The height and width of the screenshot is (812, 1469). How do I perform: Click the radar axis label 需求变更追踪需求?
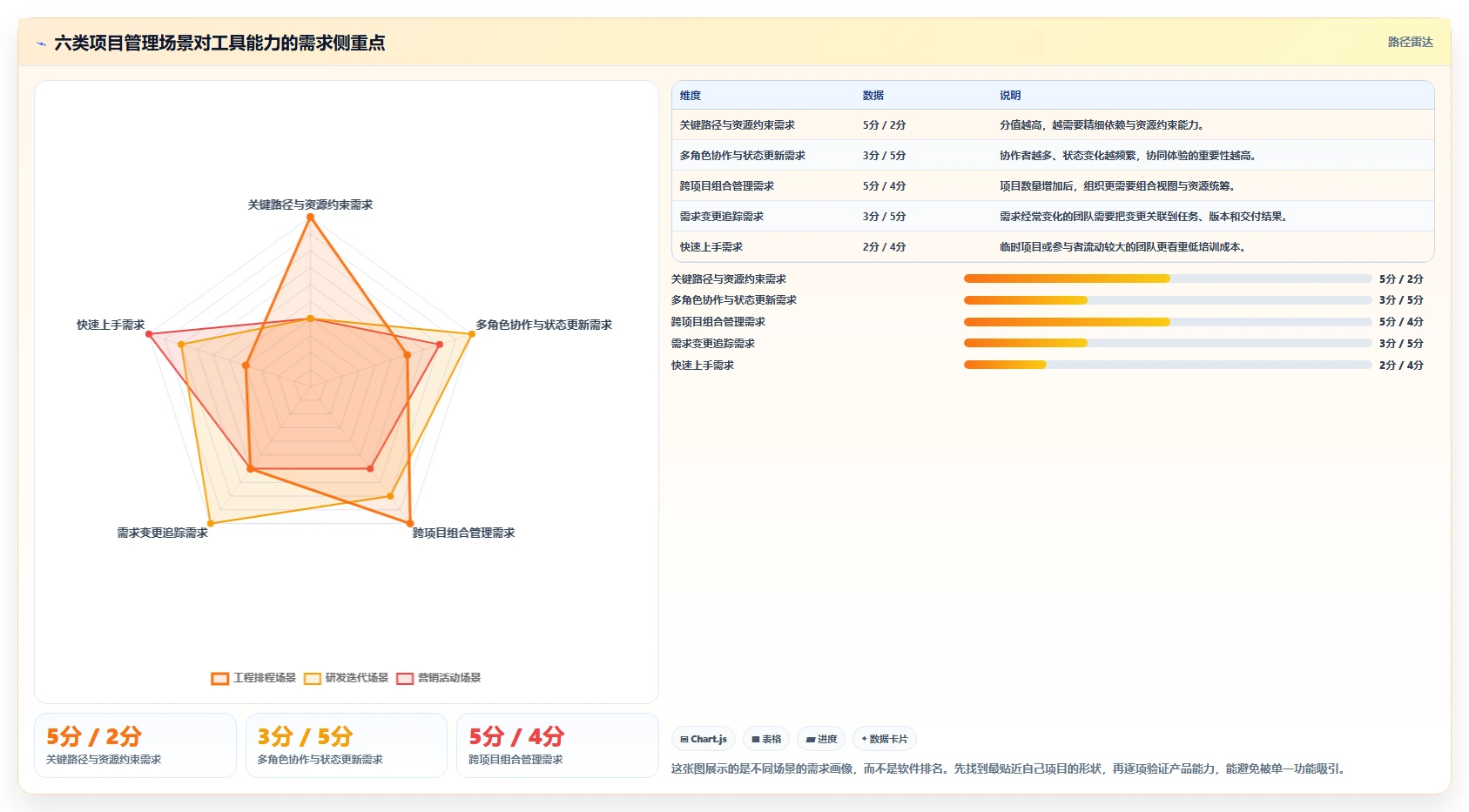(x=163, y=533)
